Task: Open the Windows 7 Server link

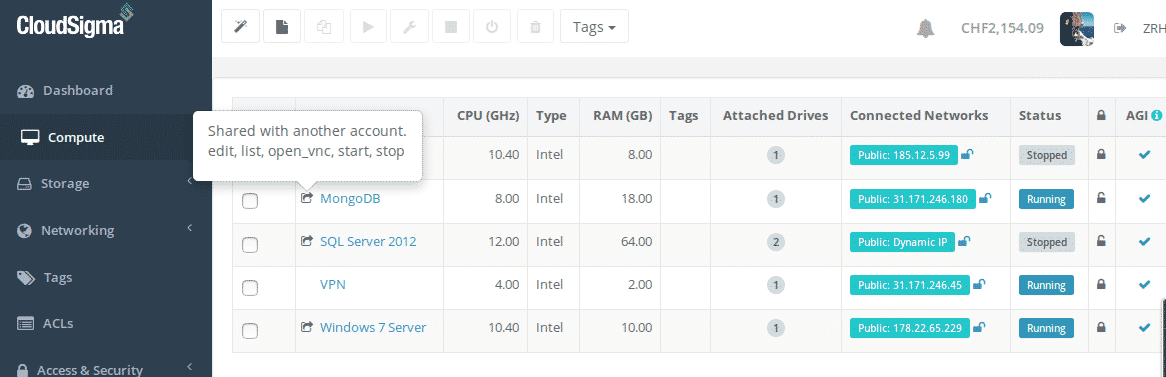Action: tap(373, 327)
